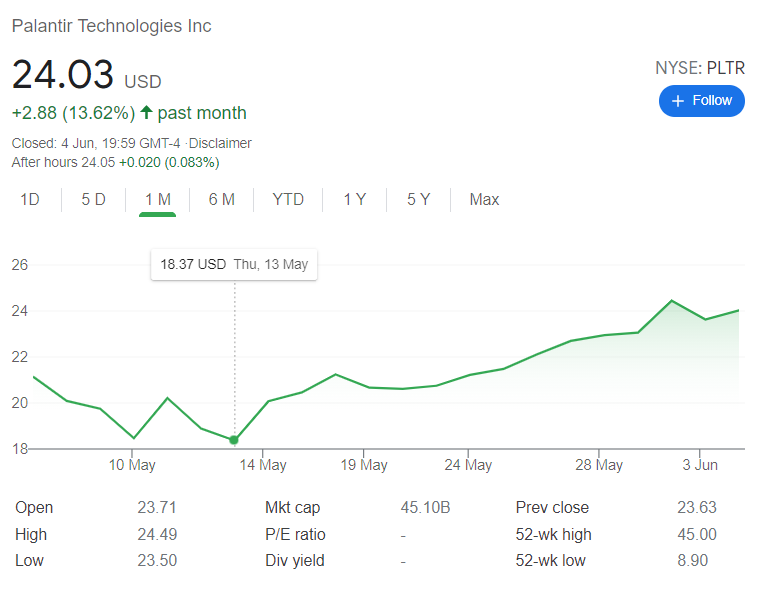Click the green upward arrow icon
This screenshot has width=763, height=592.
click(x=146, y=112)
